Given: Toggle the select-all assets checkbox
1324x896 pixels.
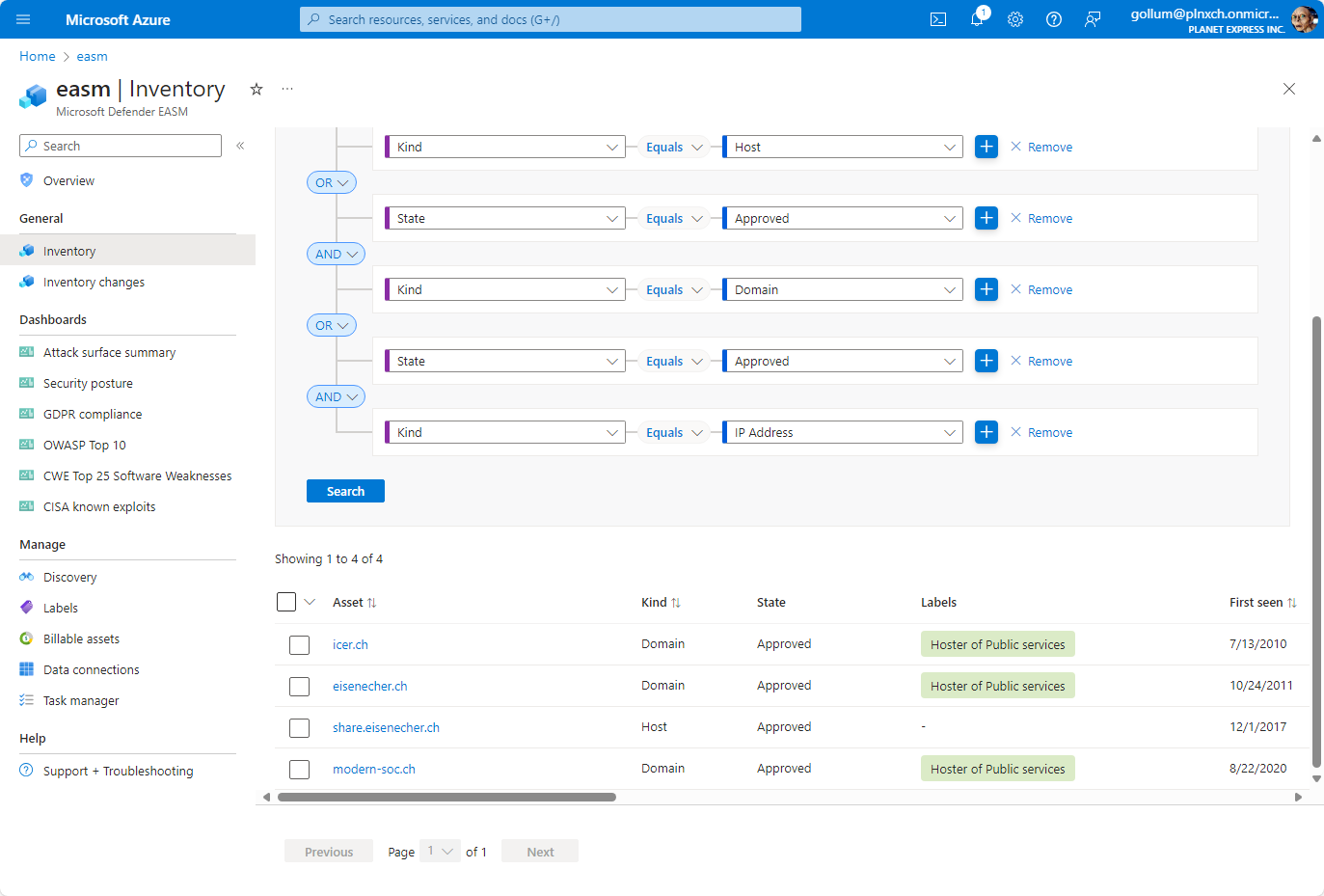Looking at the screenshot, I should [286, 602].
